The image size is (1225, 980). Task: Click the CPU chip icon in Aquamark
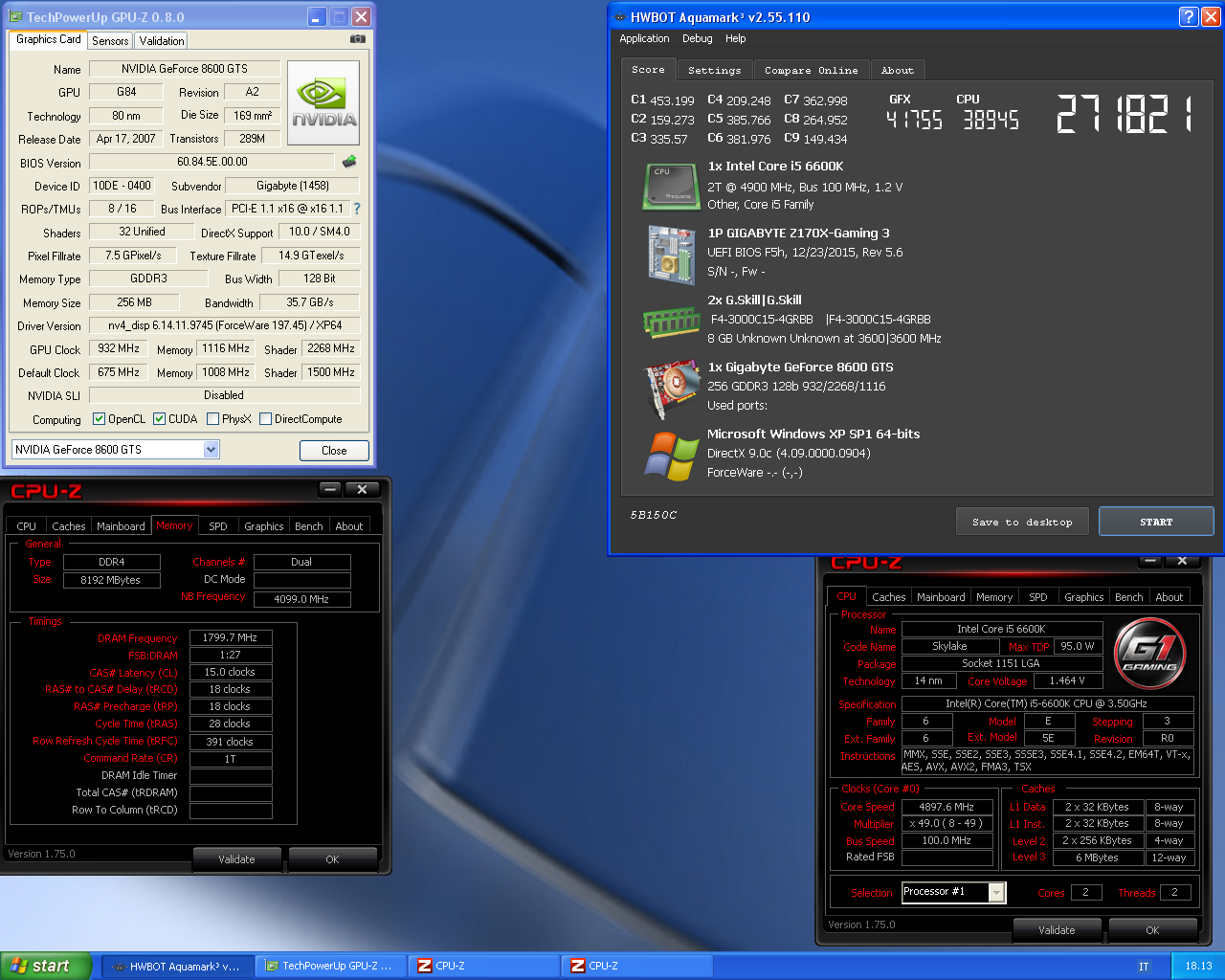672,186
